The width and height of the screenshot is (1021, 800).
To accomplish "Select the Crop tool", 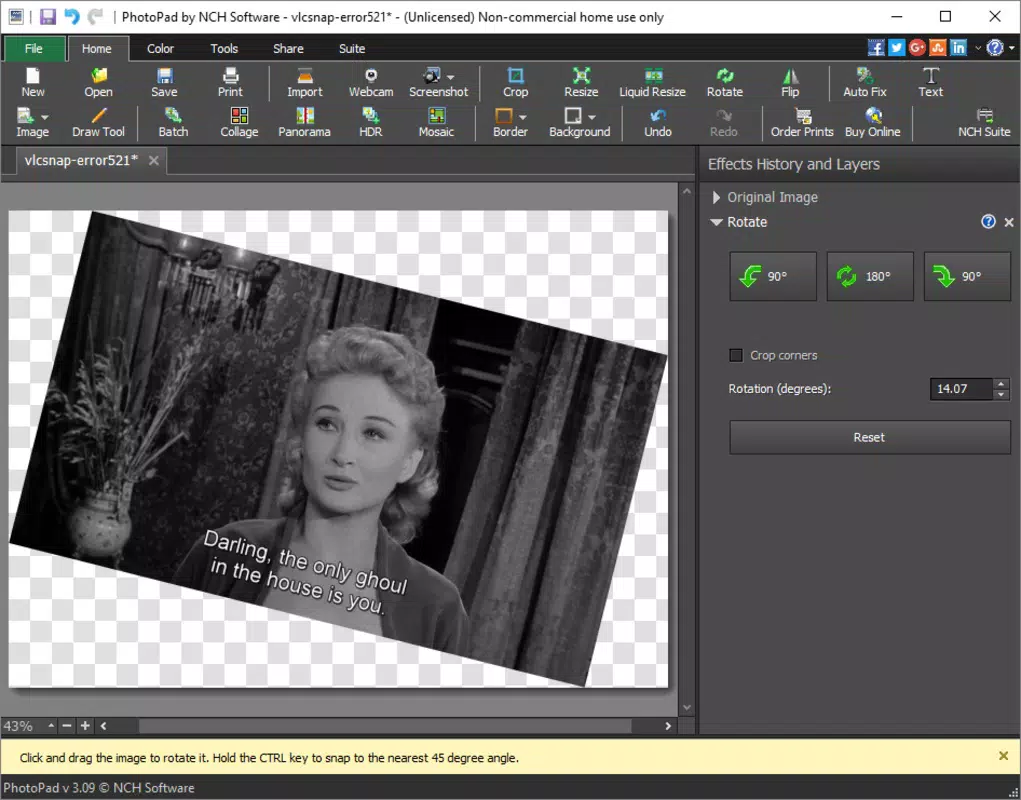I will 515,82.
